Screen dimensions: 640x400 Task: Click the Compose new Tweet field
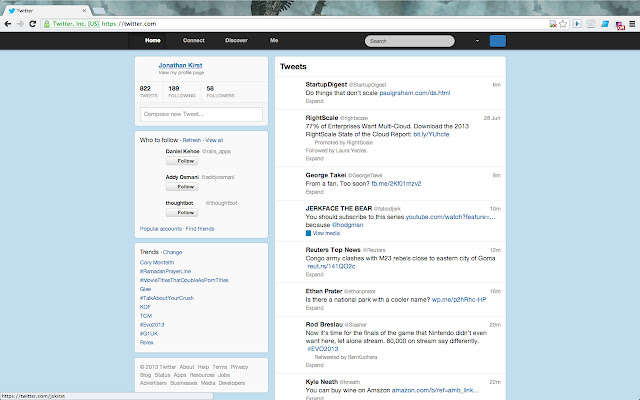pos(201,115)
